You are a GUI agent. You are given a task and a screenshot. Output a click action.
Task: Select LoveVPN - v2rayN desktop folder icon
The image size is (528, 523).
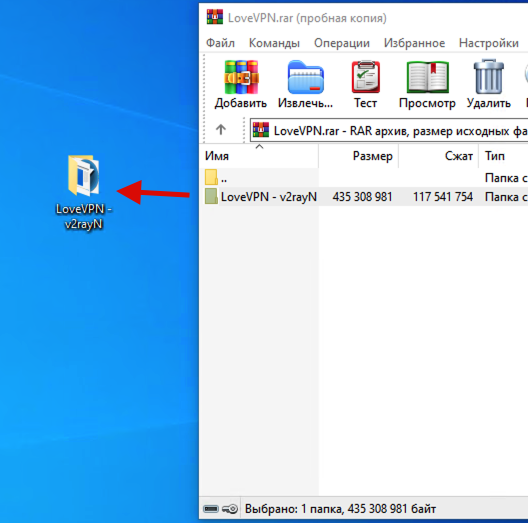84,175
